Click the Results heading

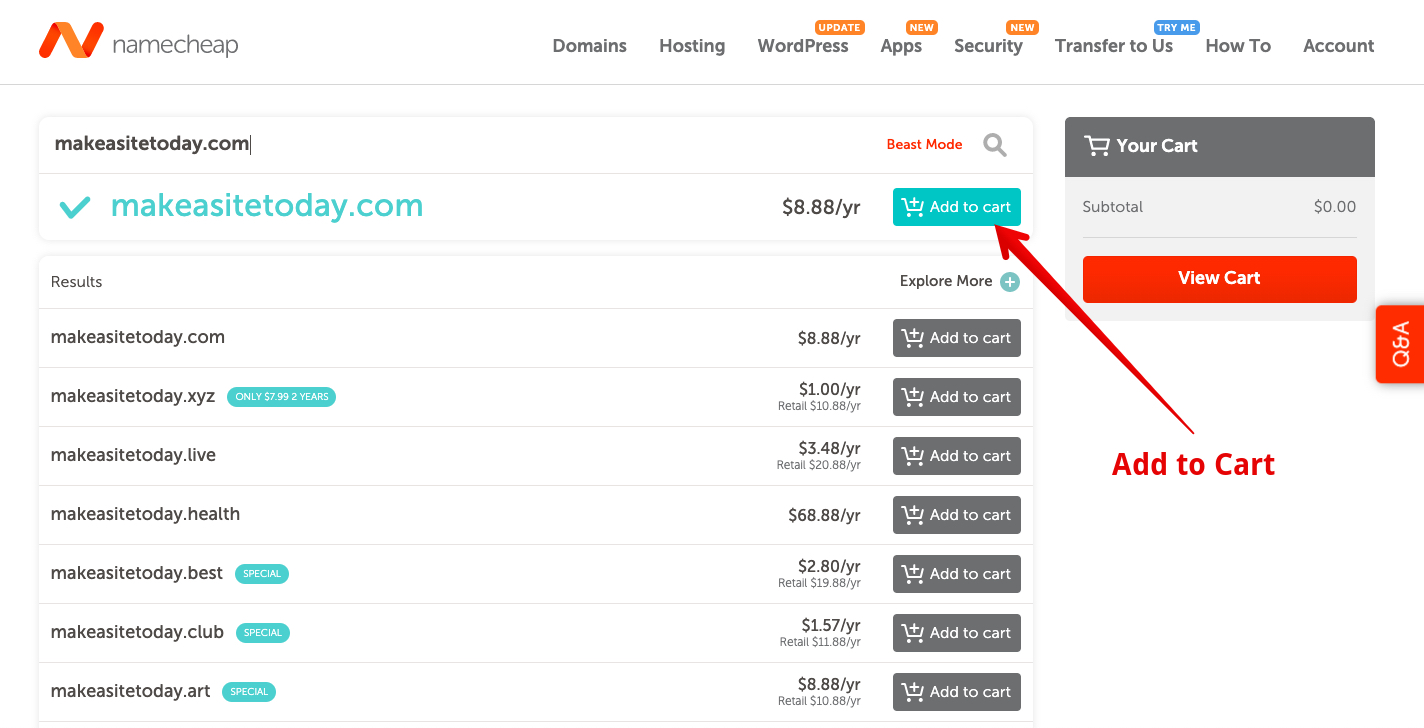pos(77,282)
